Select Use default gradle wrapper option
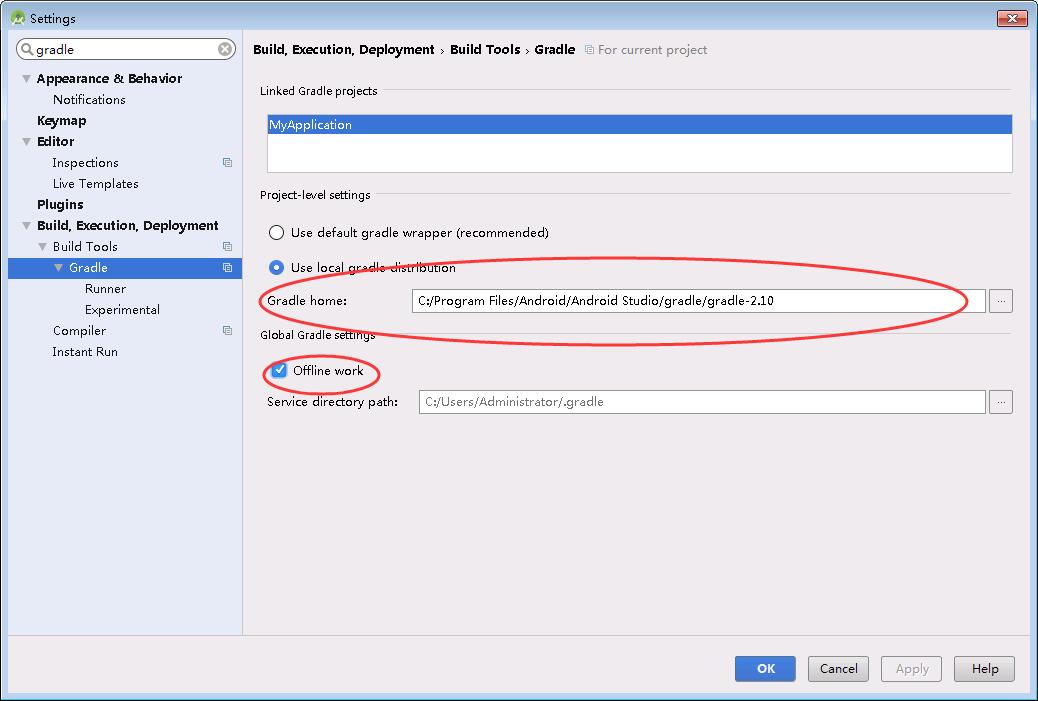The width and height of the screenshot is (1038, 701). pos(276,233)
